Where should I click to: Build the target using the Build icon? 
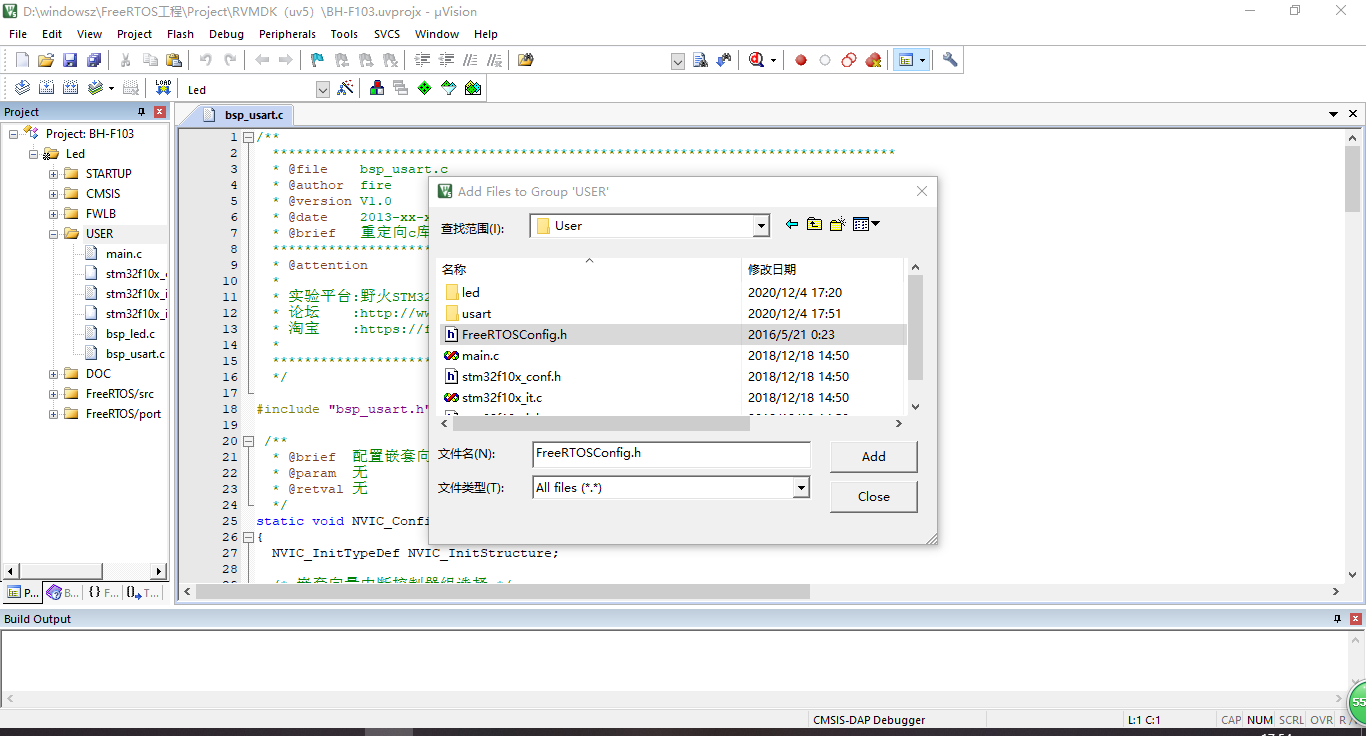click(46, 87)
